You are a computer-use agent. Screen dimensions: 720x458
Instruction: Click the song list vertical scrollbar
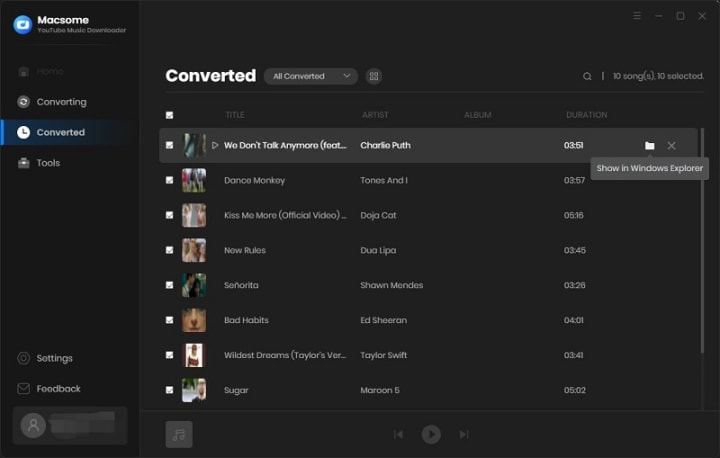coord(702,241)
